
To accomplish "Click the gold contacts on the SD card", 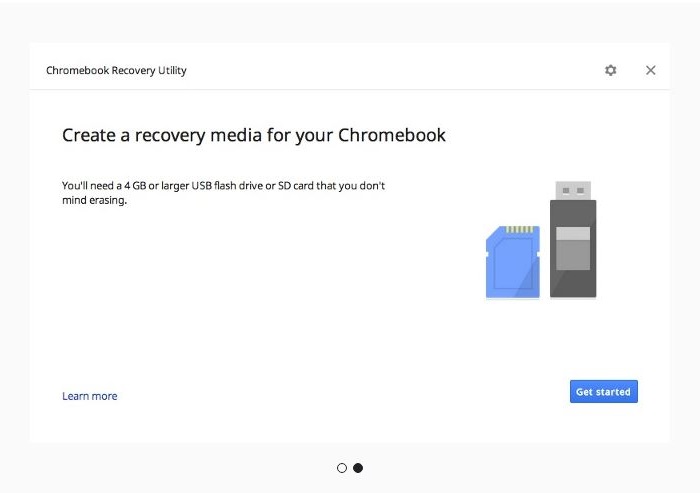I will pyautogui.click(x=520, y=230).
